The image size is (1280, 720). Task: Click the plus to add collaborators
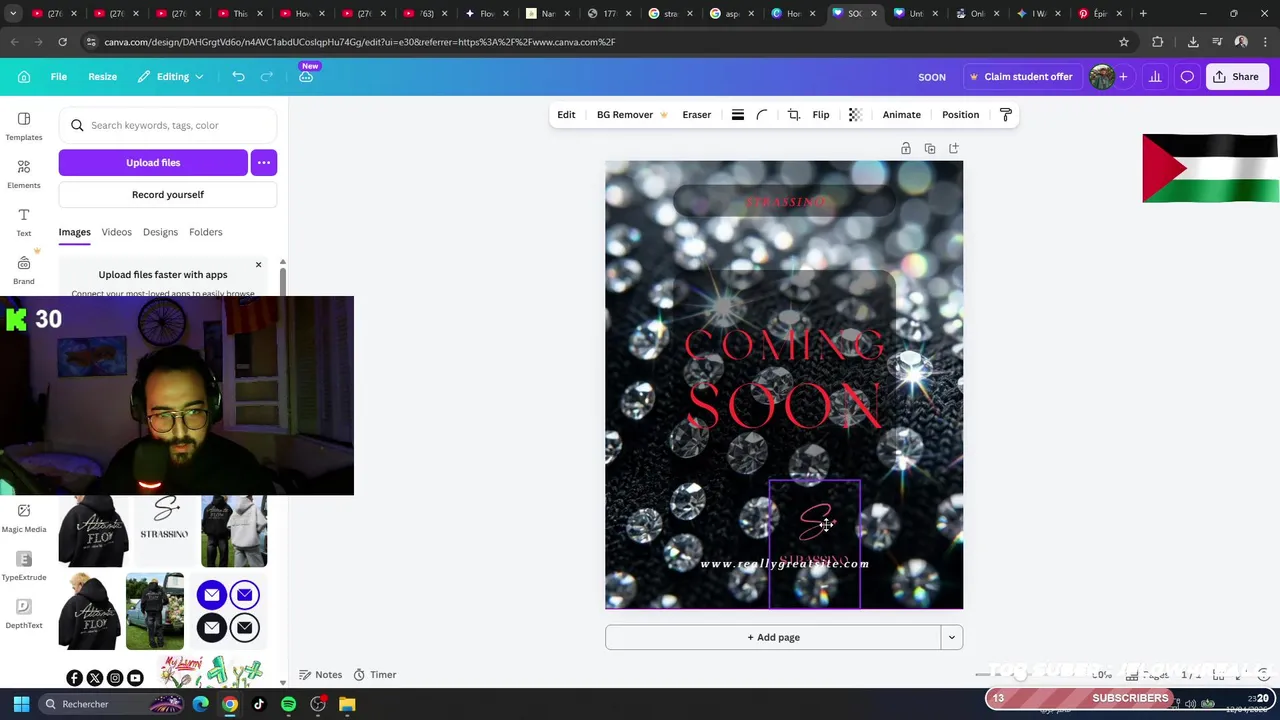pyautogui.click(x=1123, y=77)
